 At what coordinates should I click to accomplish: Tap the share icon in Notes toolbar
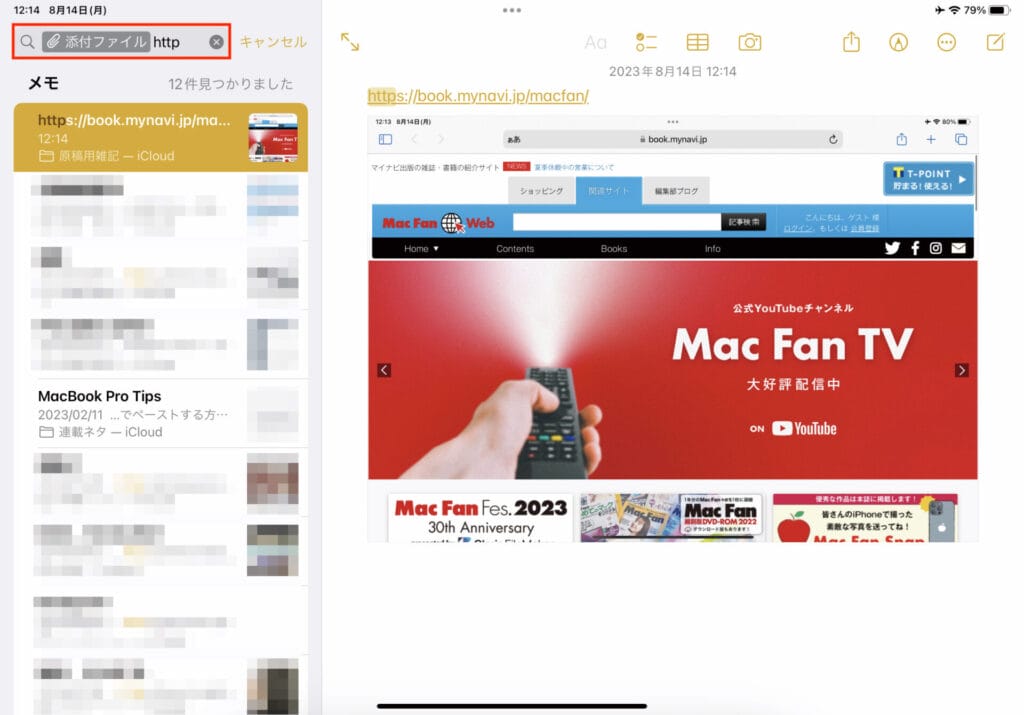click(851, 42)
